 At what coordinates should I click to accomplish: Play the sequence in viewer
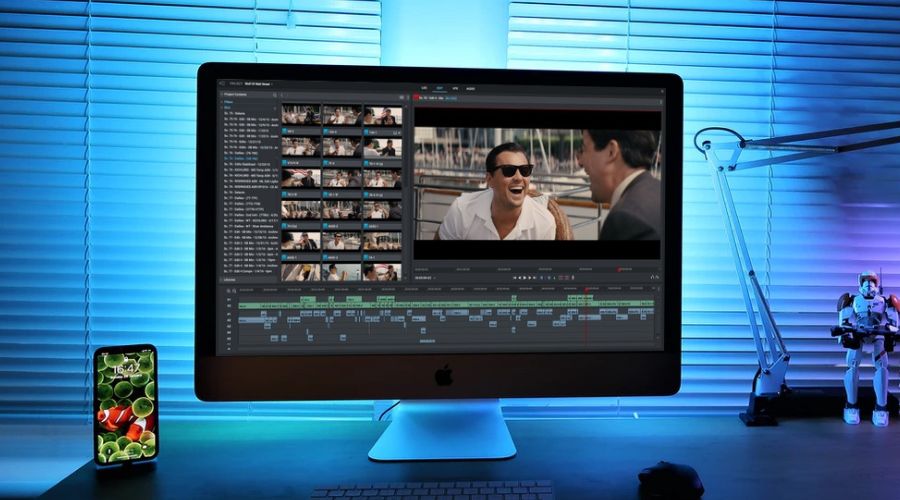(525, 278)
